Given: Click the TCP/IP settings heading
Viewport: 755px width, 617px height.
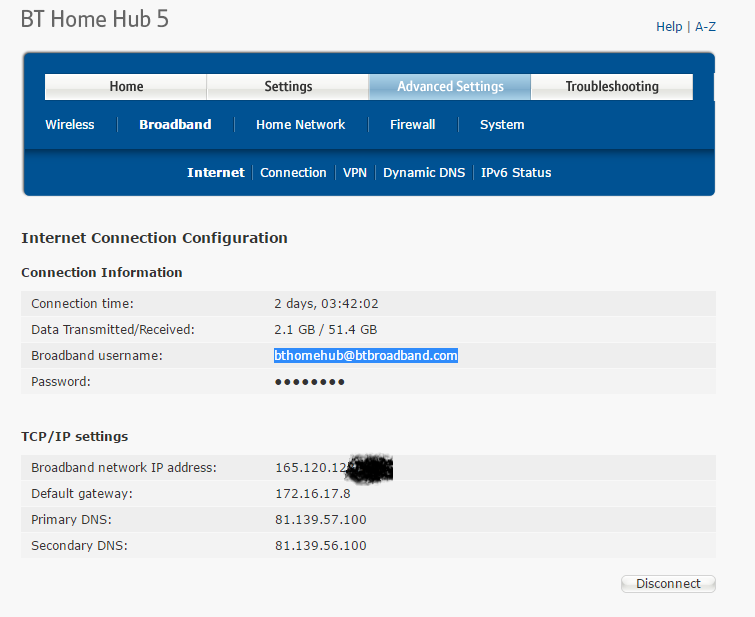Looking at the screenshot, I should click(x=75, y=436).
